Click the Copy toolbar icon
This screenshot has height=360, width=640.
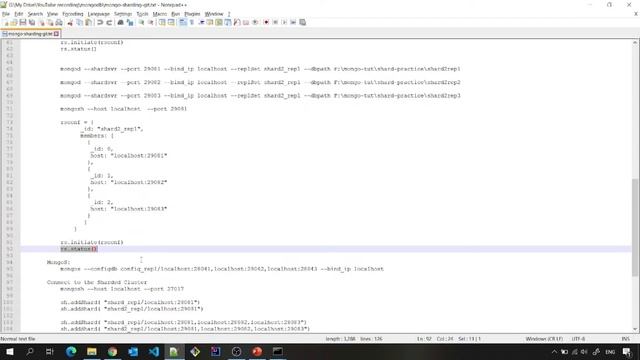(x=80, y=22)
